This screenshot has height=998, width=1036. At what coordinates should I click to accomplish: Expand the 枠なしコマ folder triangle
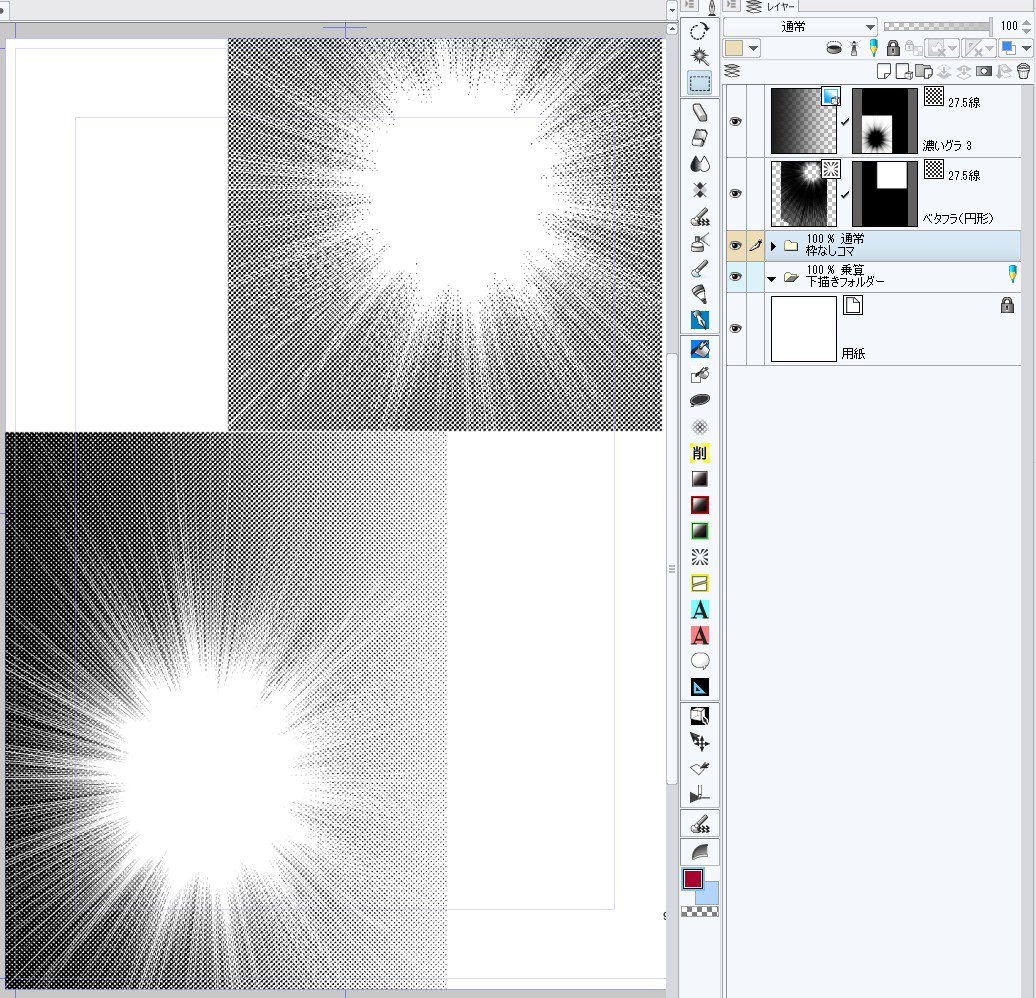coord(773,246)
